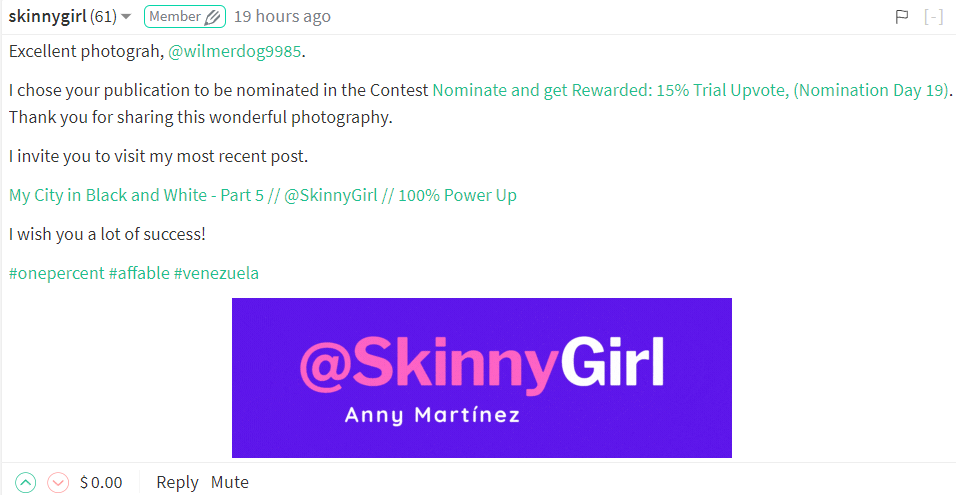
Task: Open My City in Black and White post
Action: [262, 195]
